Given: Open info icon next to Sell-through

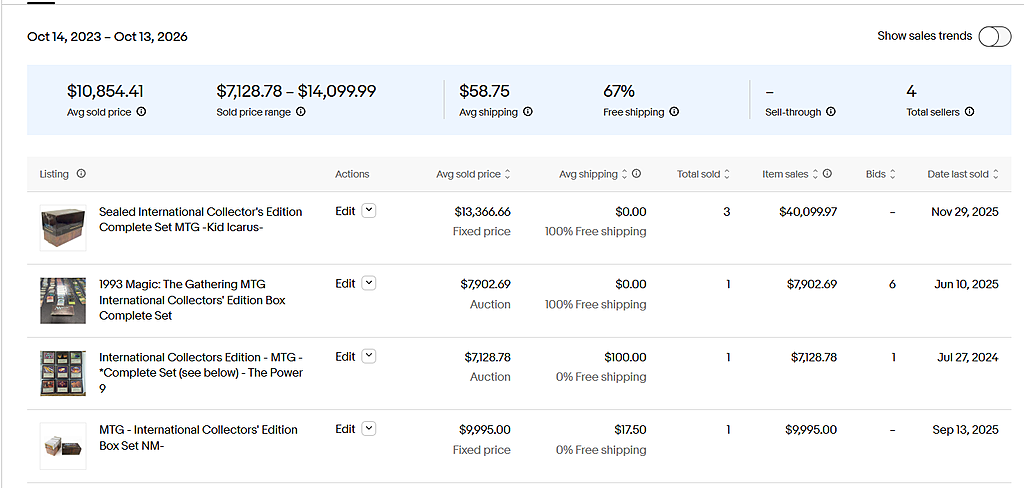Looking at the screenshot, I should 831,112.
